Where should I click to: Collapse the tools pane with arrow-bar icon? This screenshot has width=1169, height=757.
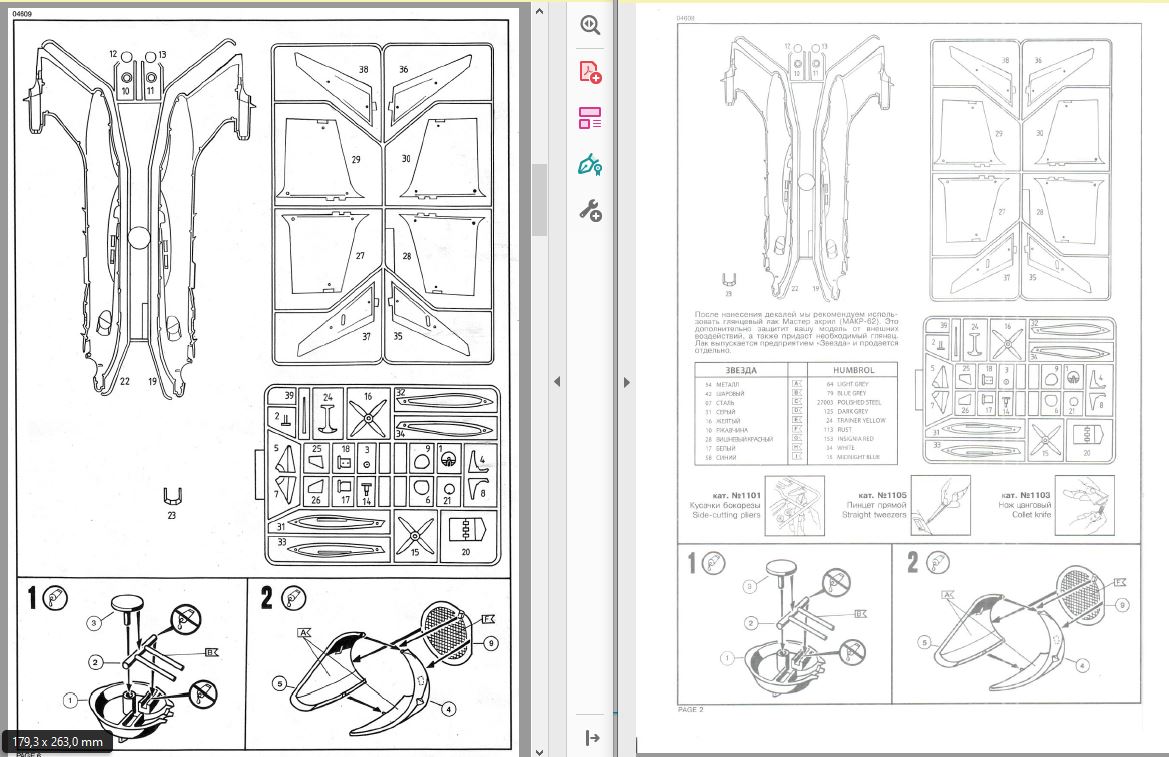click(x=590, y=738)
